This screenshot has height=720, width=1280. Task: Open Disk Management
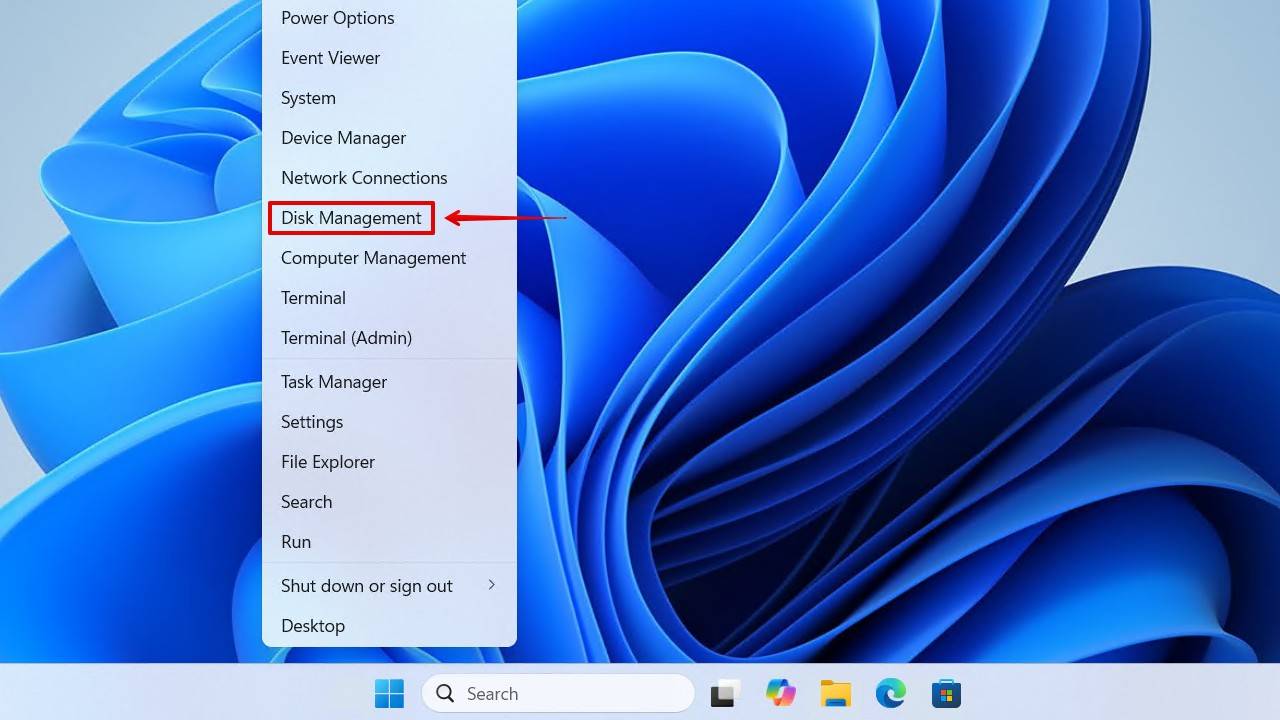pos(350,217)
